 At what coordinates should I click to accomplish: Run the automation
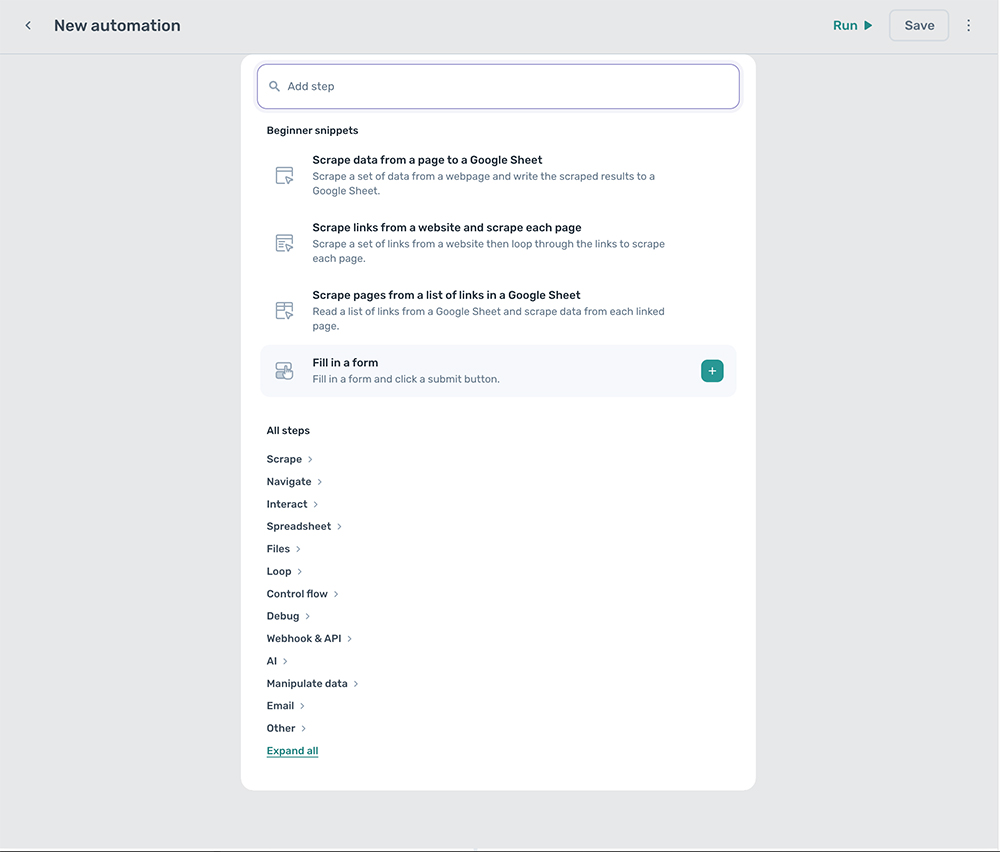(x=853, y=26)
